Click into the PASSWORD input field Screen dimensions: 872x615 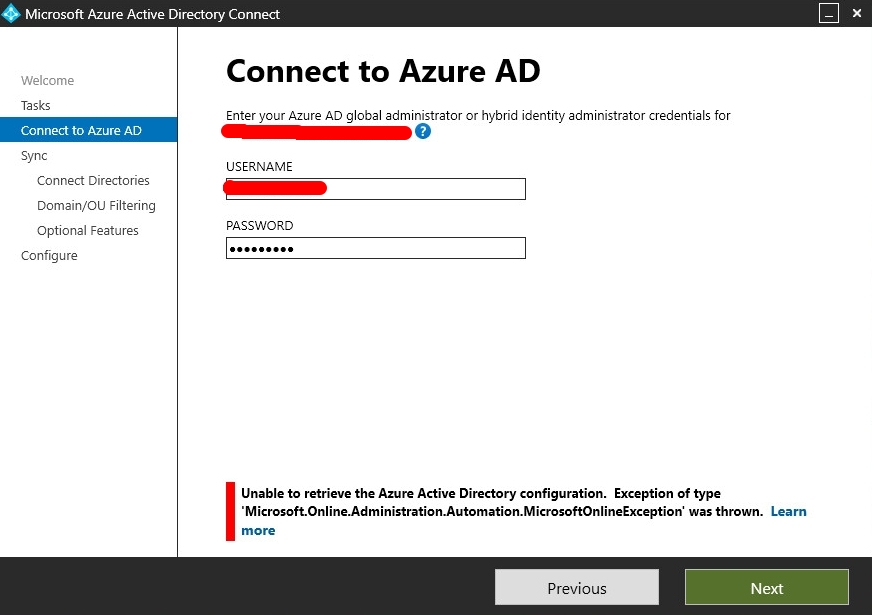pyautogui.click(x=375, y=248)
